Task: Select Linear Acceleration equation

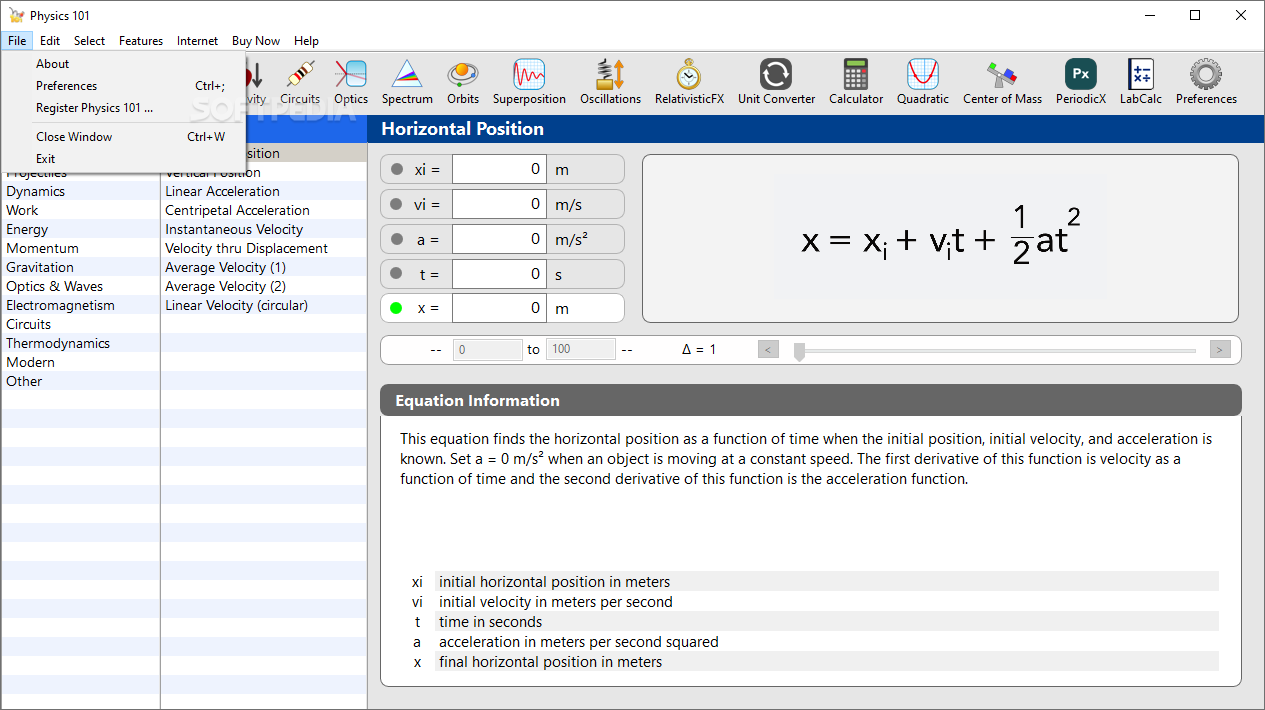Action: (264, 191)
